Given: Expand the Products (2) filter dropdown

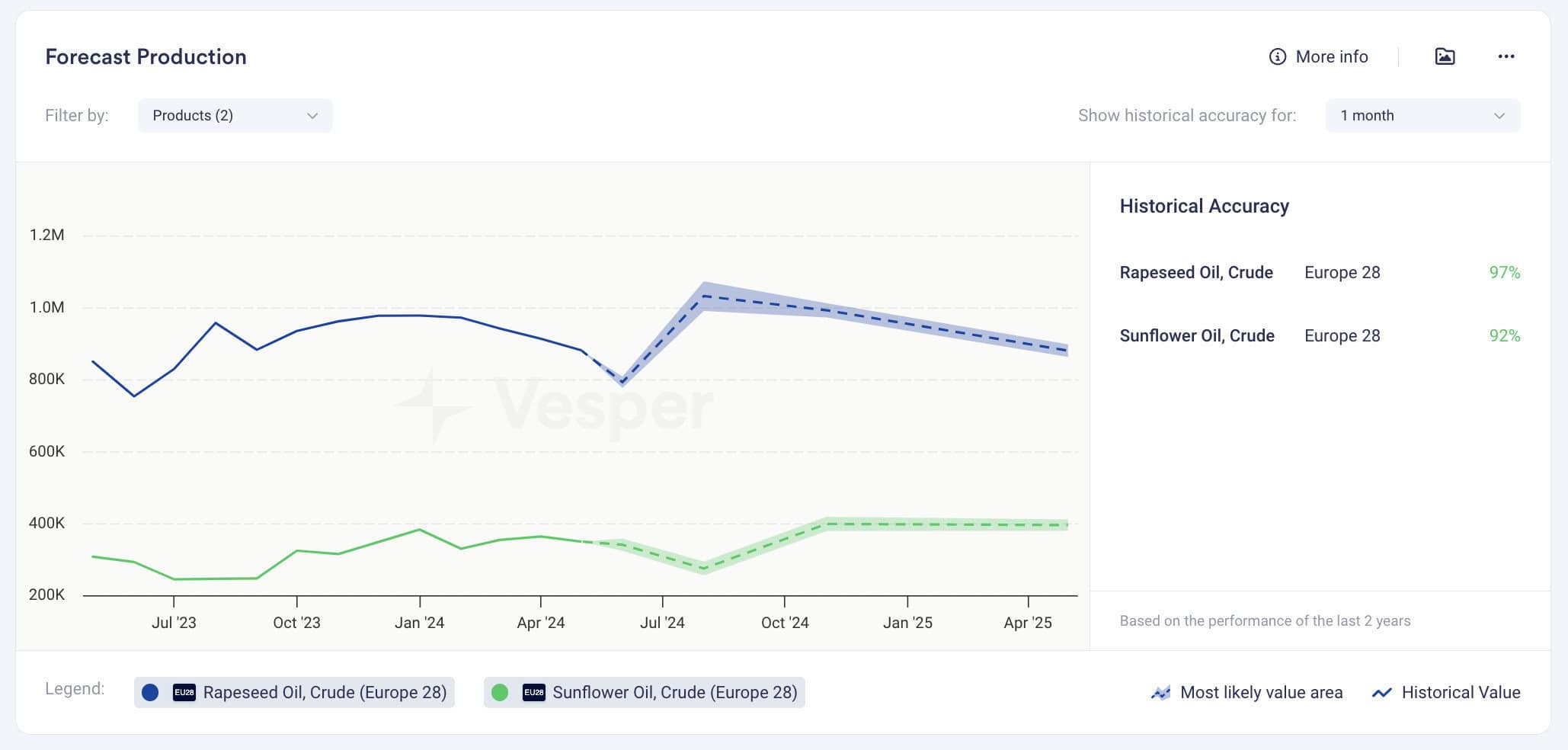Looking at the screenshot, I should click(x=235, y=115).
